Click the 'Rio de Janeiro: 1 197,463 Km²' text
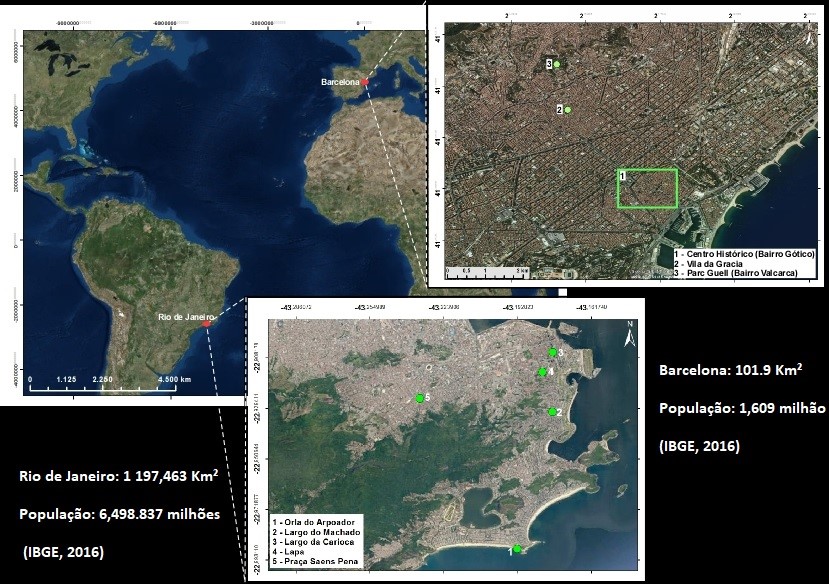The width and height of the screenshot is (829, 584). [x=119, y=476]
